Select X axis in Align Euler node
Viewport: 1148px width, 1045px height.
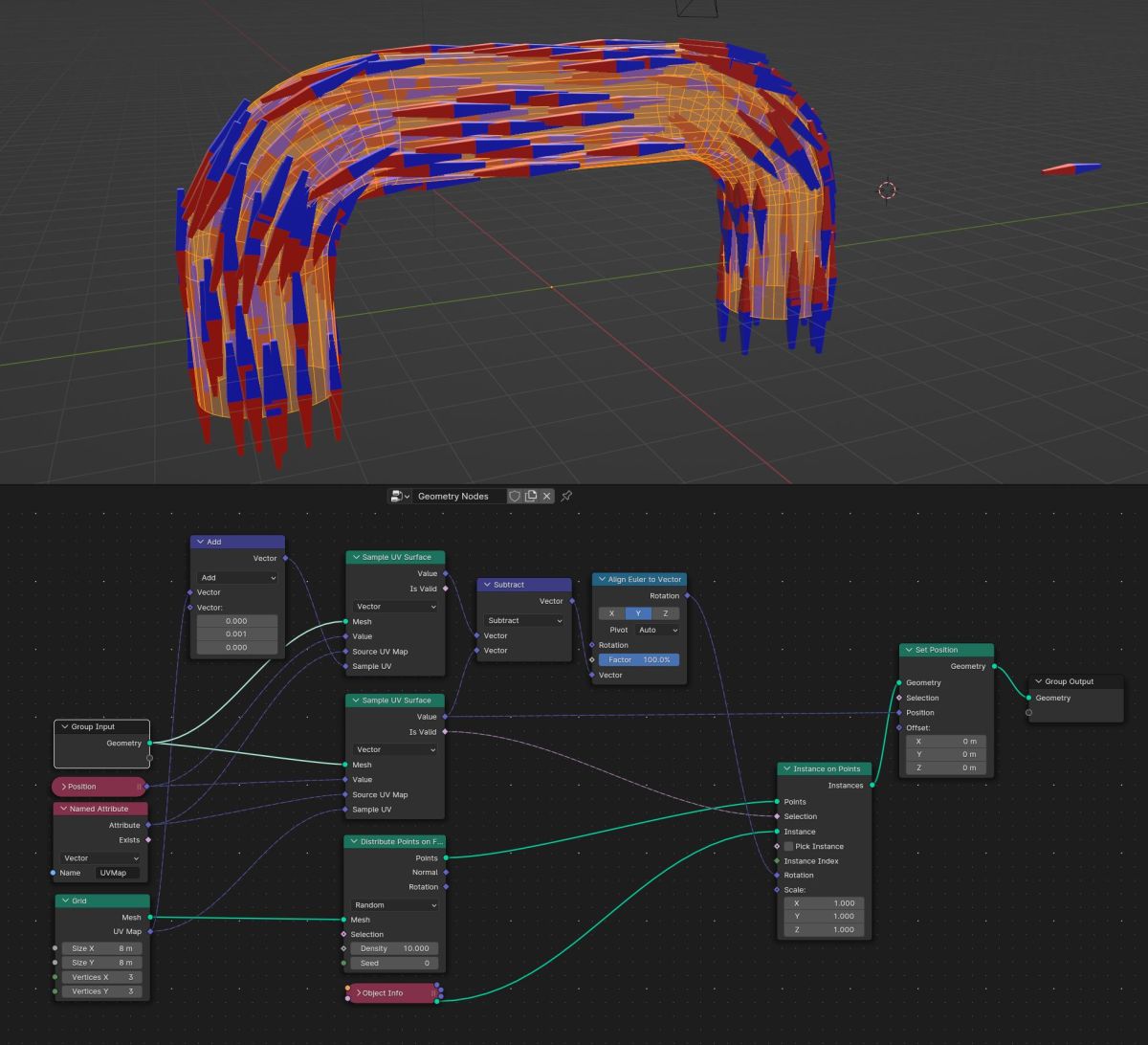pyautogui.click(x=611, y=613)
